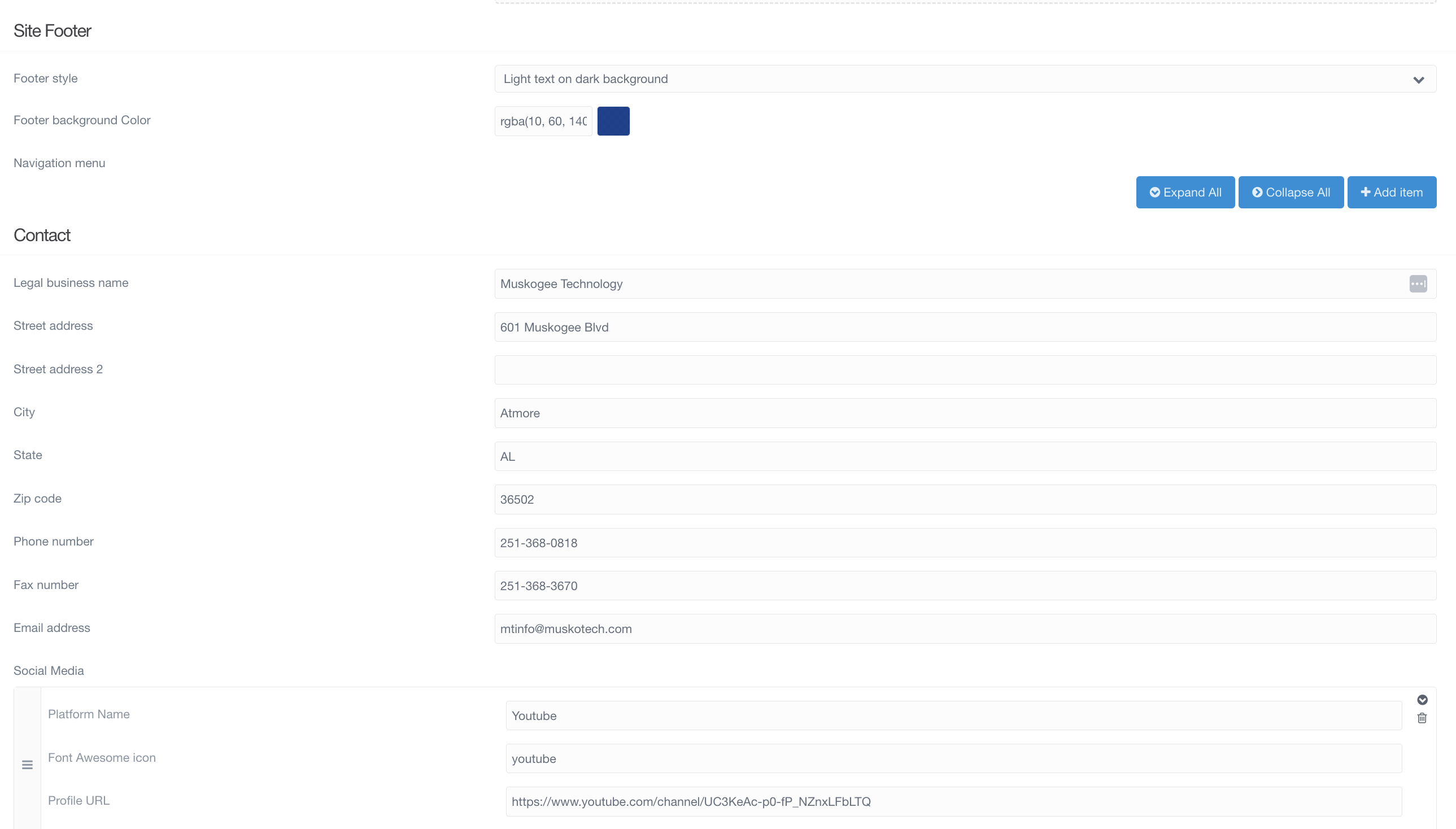This screenshot has height=829, width=1456.
Task: Click the Footer style label
Action: (46, 78)
